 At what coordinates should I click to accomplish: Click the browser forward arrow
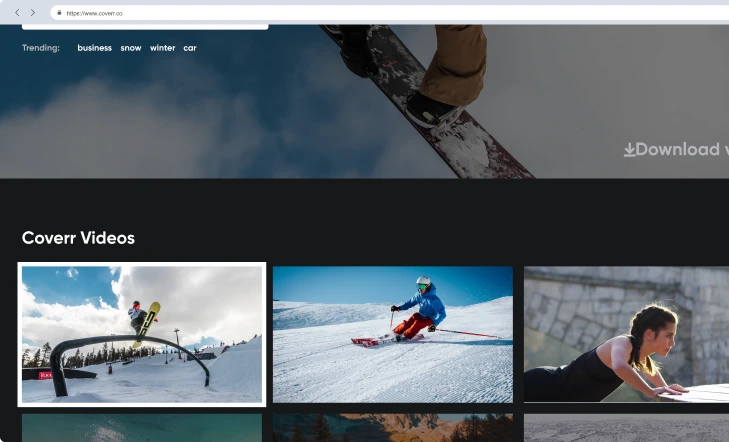[x=33, y=13]
